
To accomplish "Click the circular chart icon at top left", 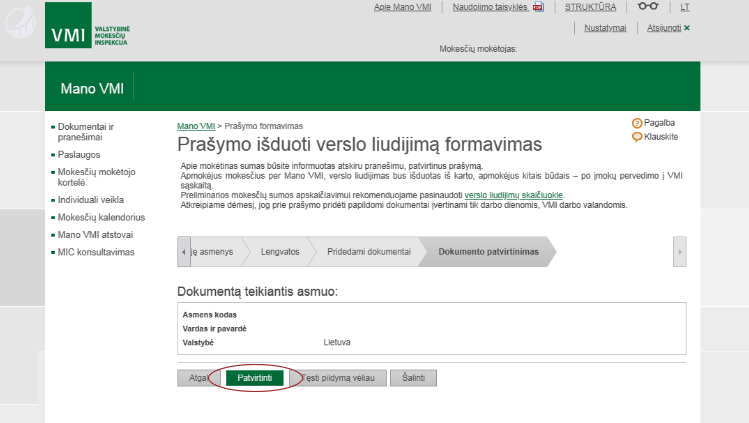I will coord(20,22).
